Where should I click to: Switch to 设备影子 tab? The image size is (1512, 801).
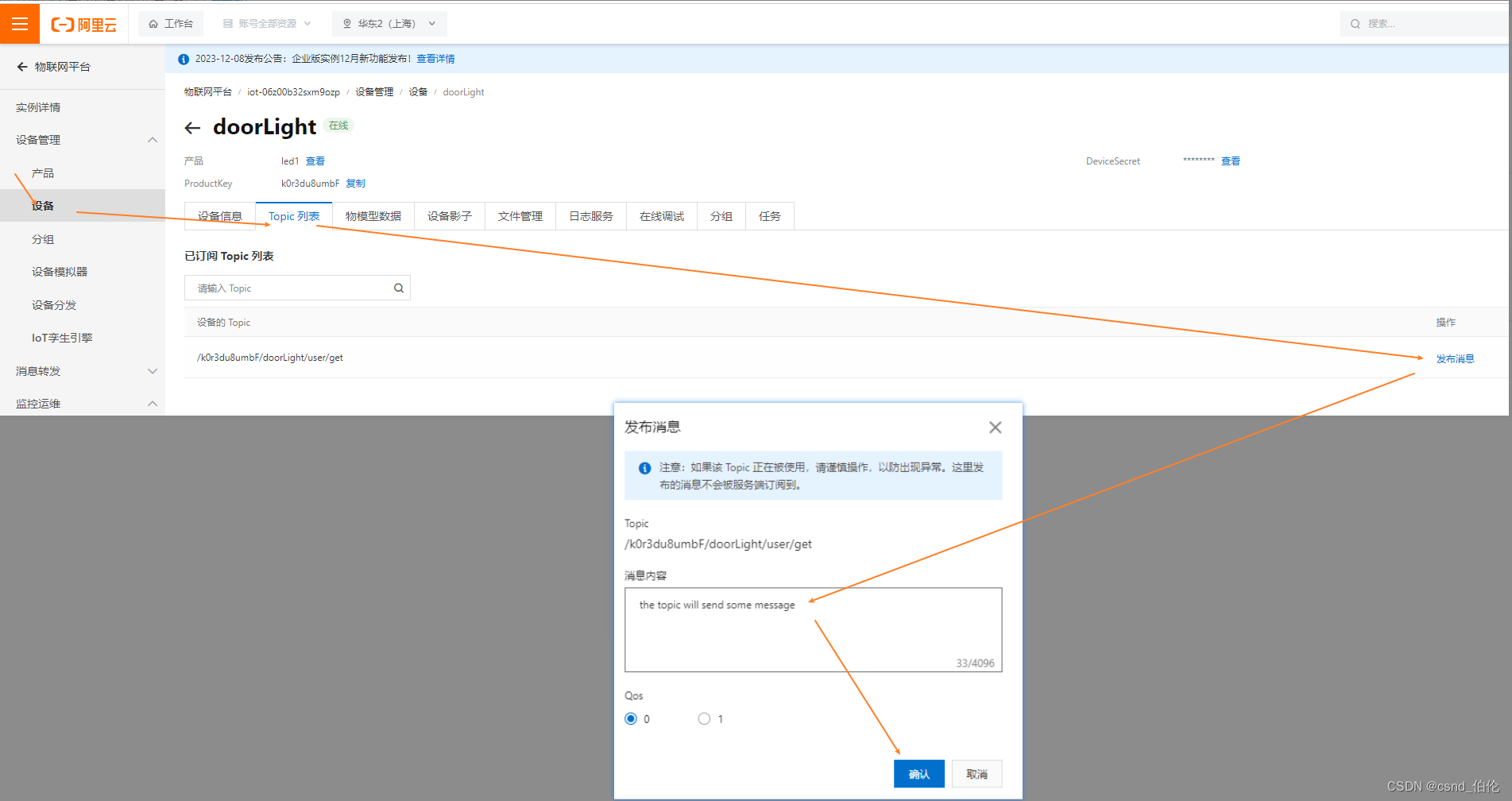coord(450,216)
